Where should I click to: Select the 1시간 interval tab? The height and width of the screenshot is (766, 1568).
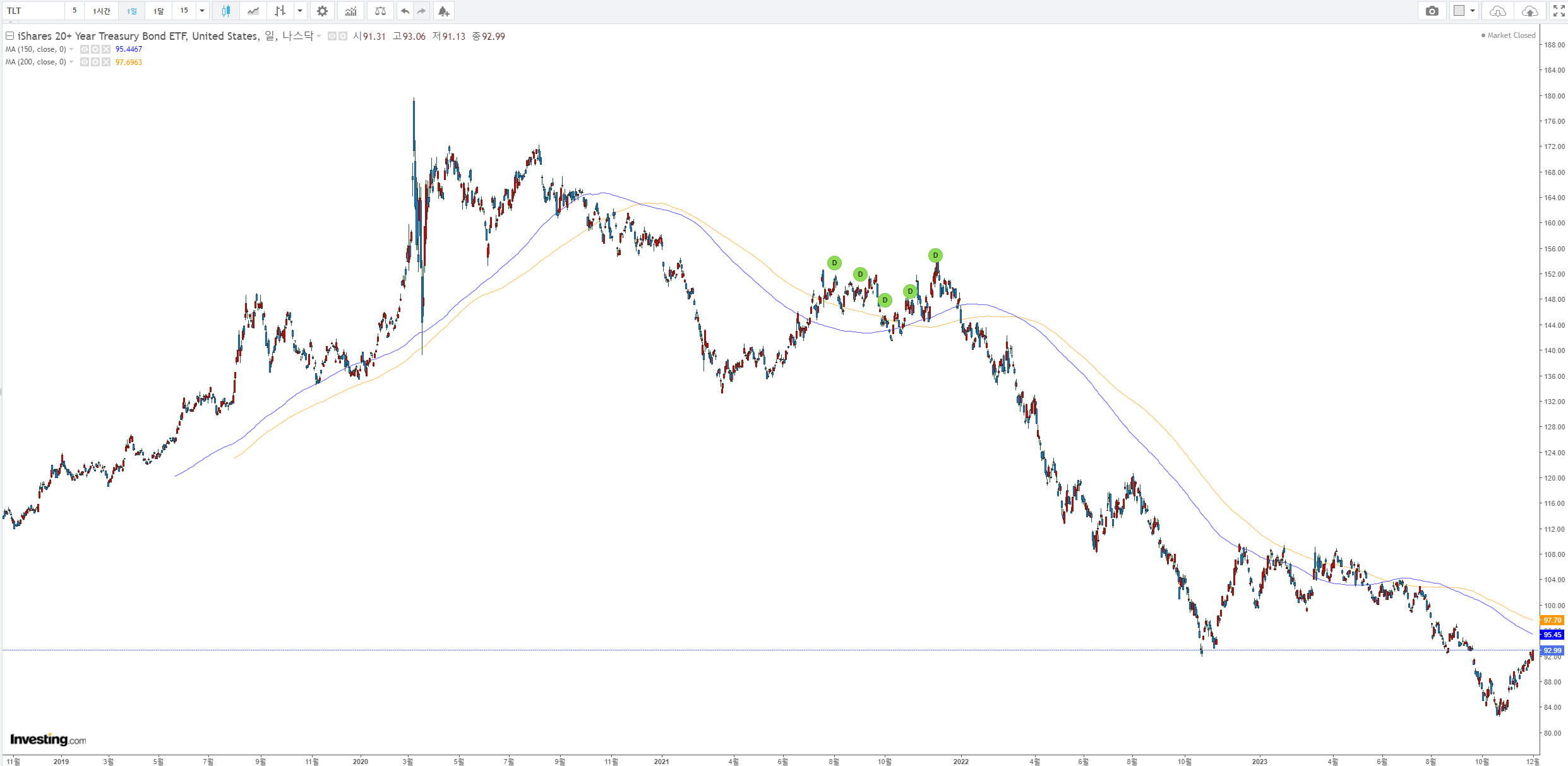tap(101, 11)
